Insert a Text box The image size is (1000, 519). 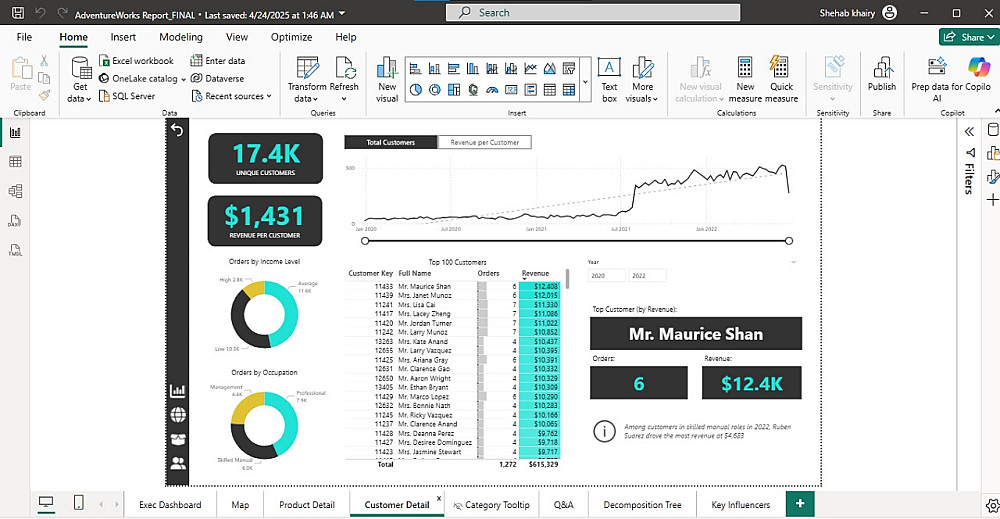click(x=609, y=79)
